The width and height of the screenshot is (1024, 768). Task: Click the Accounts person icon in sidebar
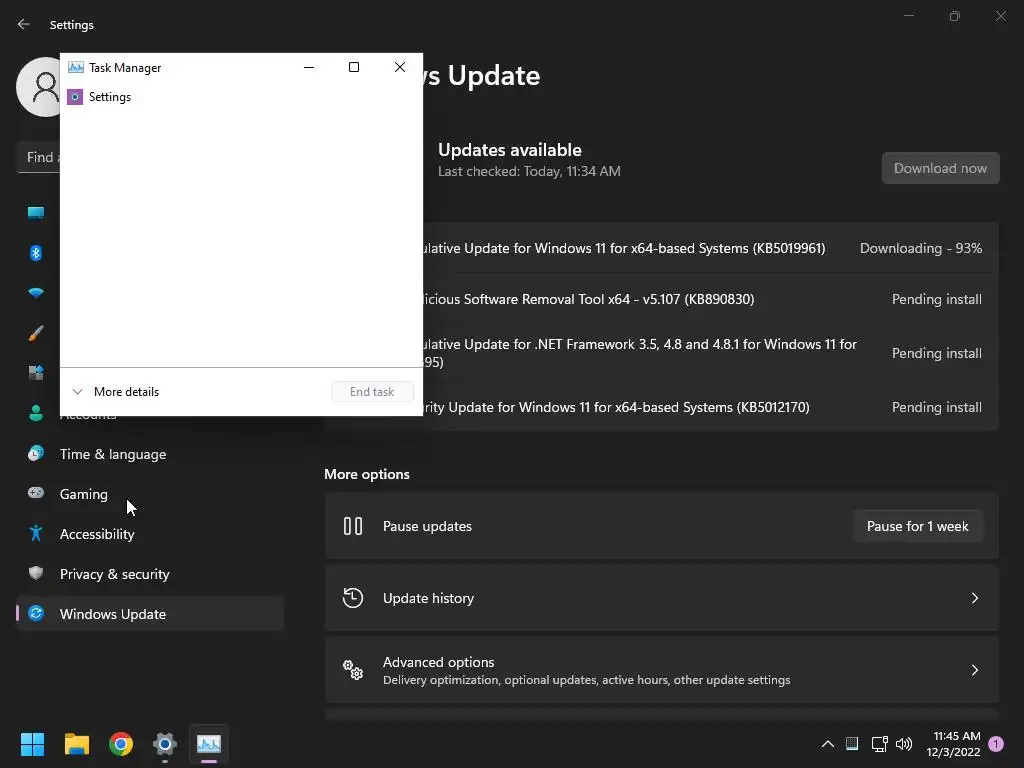[x=36, y=413]
